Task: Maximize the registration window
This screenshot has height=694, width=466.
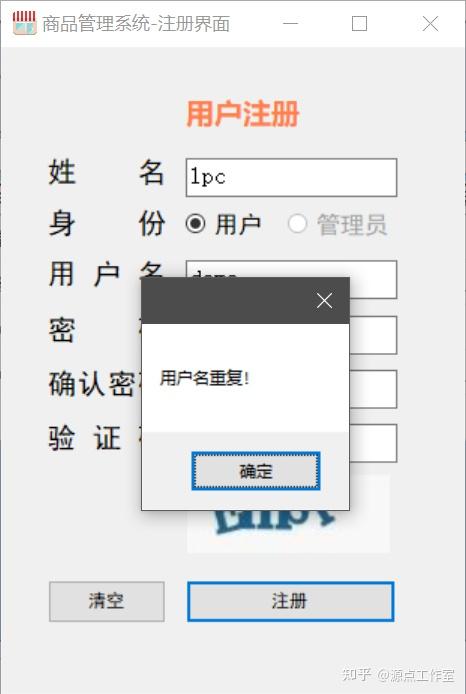Action: [359, 23]
